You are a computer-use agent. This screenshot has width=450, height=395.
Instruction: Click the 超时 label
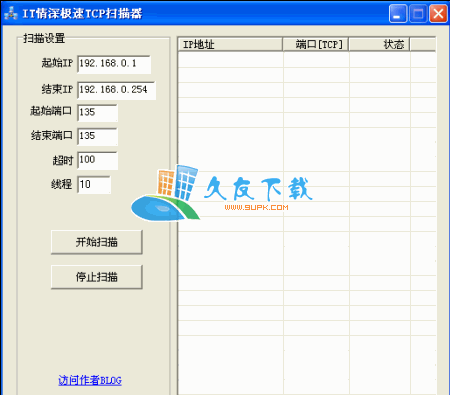[62, 160]
